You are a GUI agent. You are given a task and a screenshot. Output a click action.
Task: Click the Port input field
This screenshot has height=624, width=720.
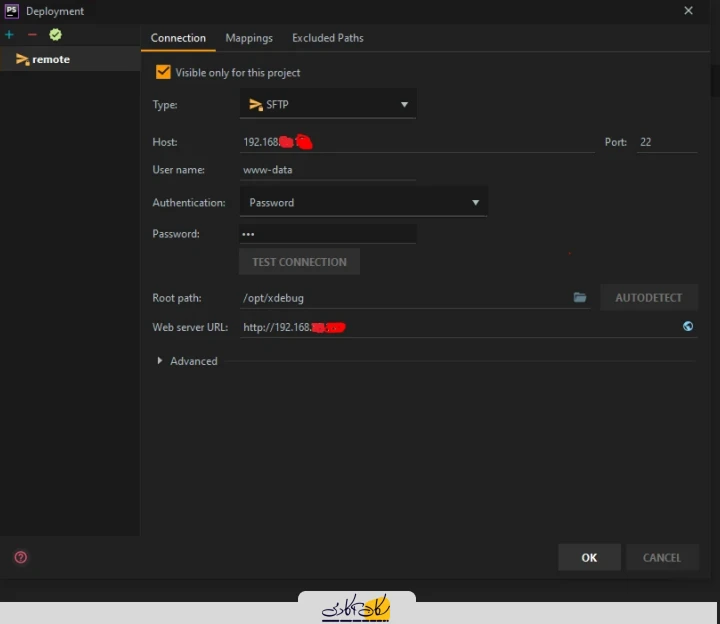coord(666,142)
